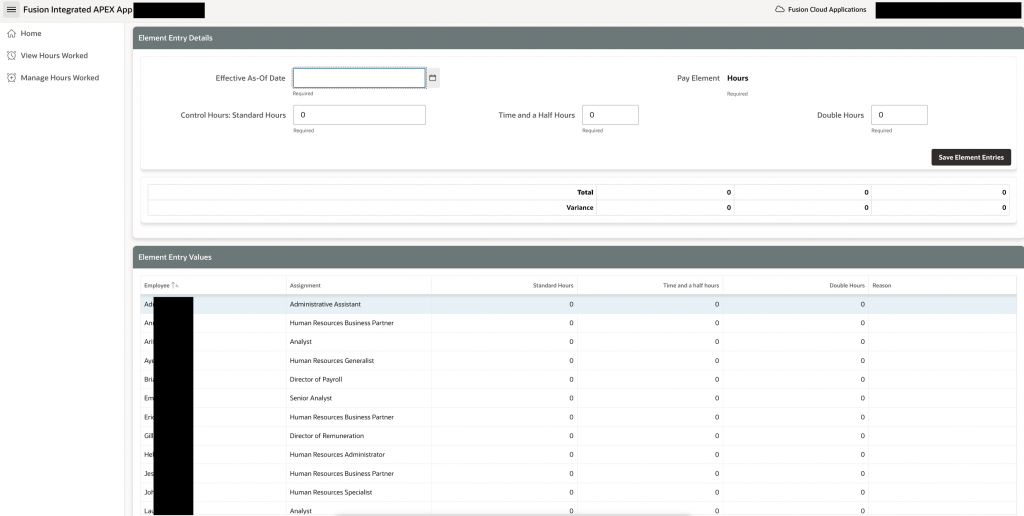Viewport: 1024px width, 516px height.
Task: Focus the Effective As-Of Date field
Action: point(358,78)
